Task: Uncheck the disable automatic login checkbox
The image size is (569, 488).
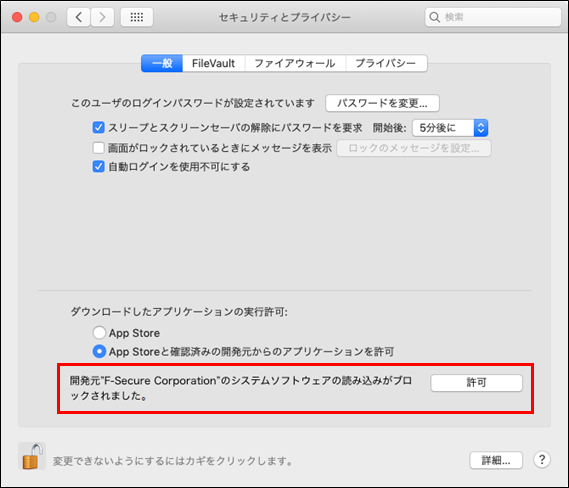Action: tap(98, 167)
